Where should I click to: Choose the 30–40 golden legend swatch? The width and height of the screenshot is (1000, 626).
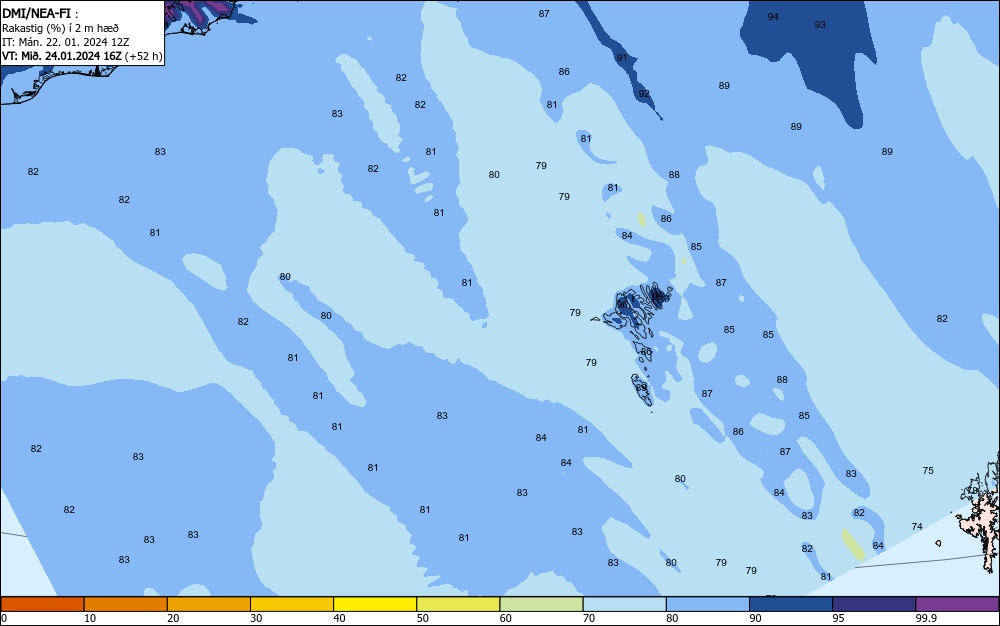(x=292, y=604)
